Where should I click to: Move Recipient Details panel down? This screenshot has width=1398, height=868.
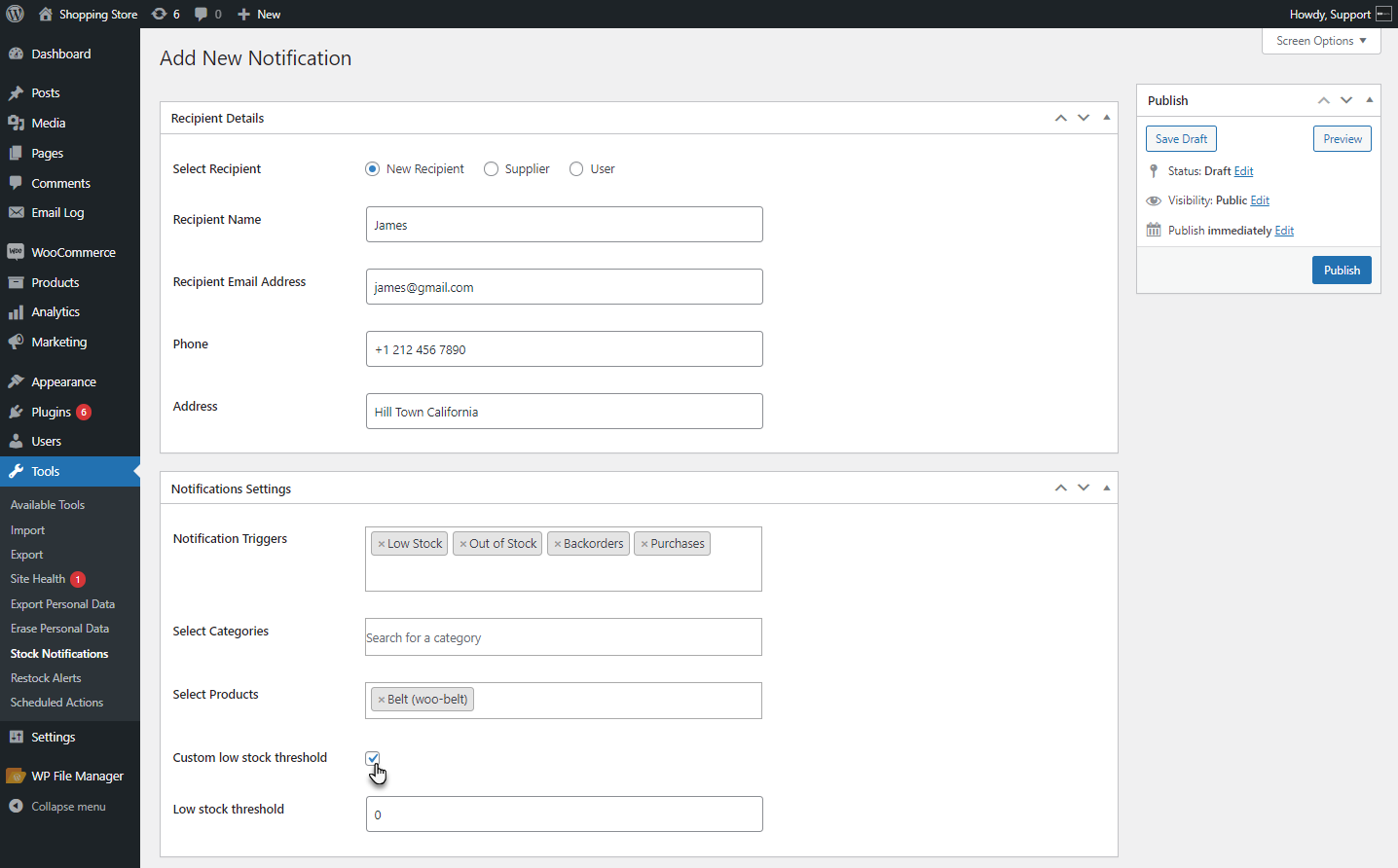tap(1084, 118)
